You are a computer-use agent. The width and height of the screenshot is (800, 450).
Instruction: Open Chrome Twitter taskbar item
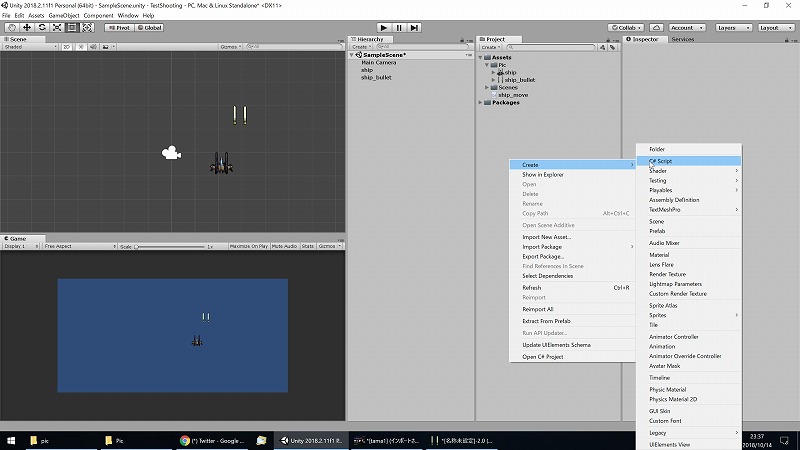click(212, 440)
